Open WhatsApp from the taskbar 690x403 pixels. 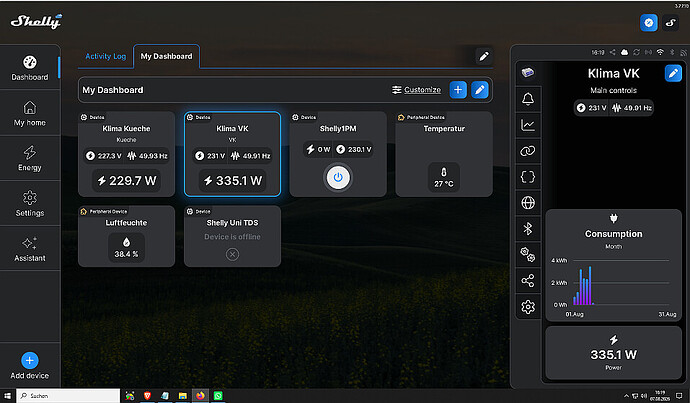(218, 396)
